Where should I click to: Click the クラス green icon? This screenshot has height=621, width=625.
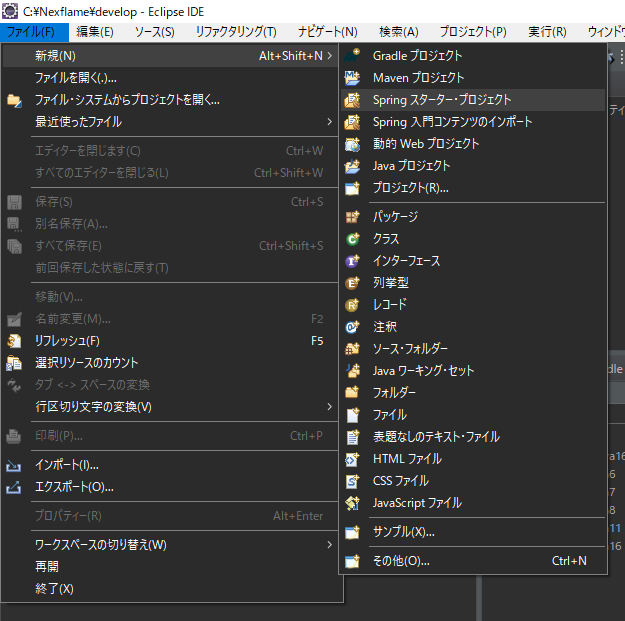[352, 239]
